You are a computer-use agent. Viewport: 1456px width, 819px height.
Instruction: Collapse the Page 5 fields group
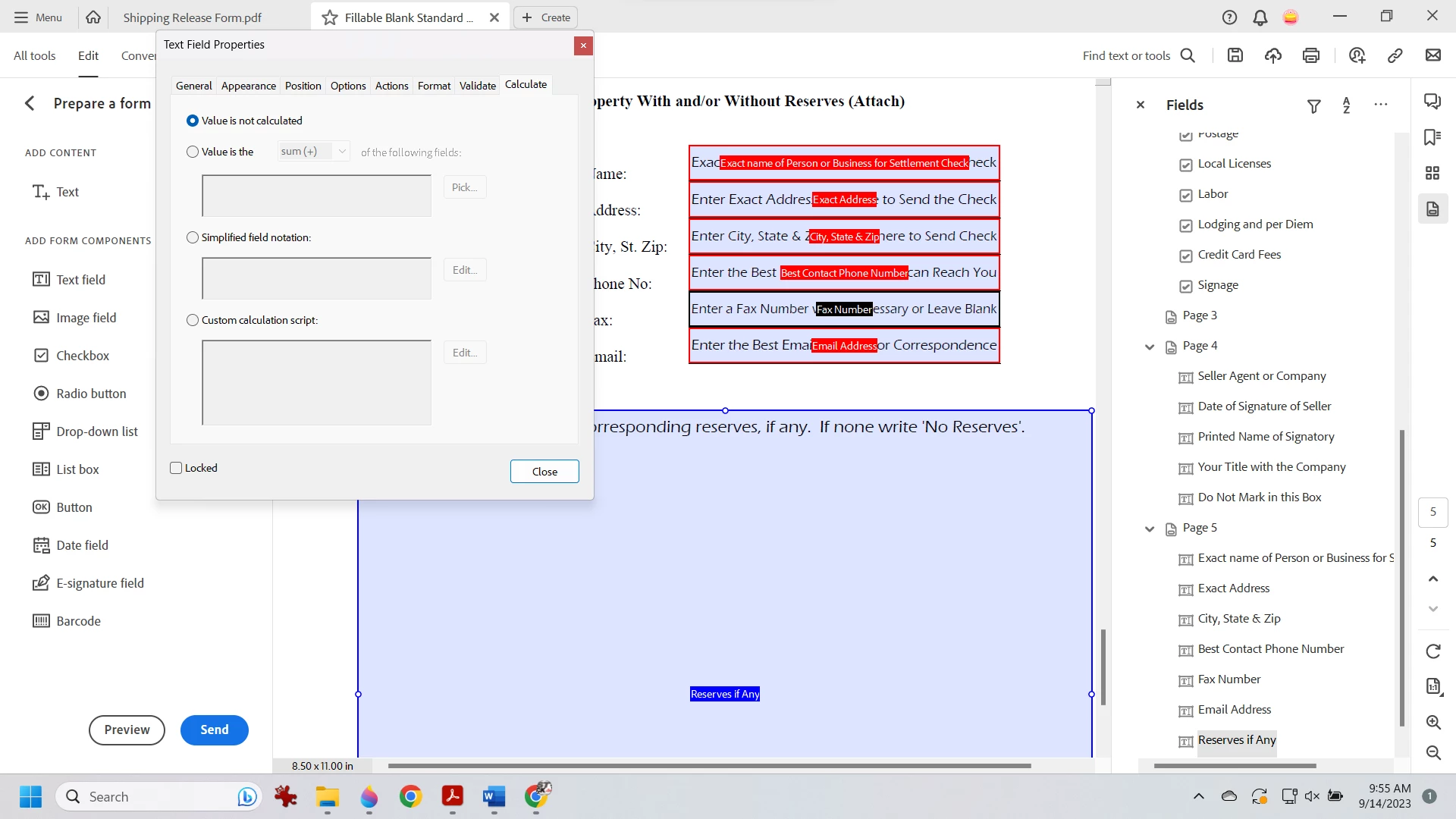[1150, 529]
